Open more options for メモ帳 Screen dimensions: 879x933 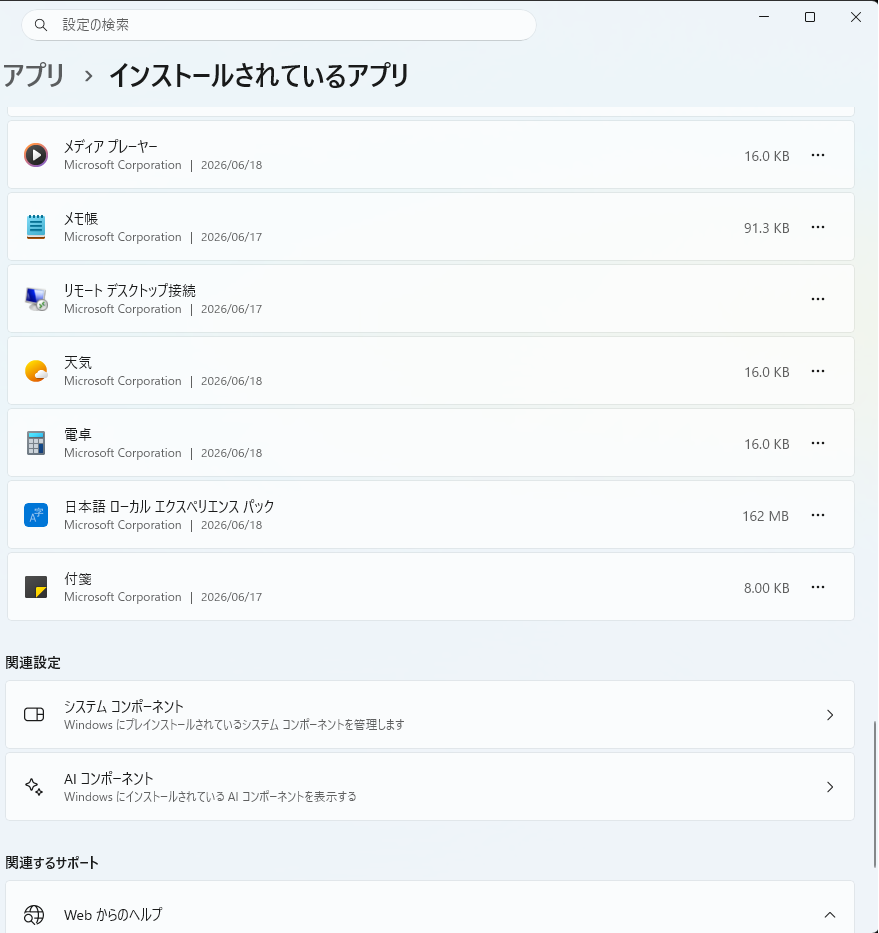pos(818,227)
